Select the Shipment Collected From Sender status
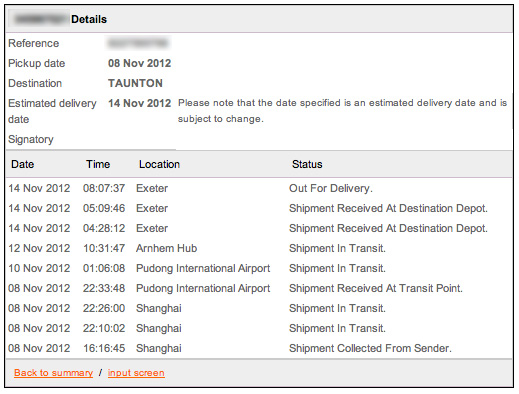The height and width of the screenshot is (394, 519). (370, 348)
